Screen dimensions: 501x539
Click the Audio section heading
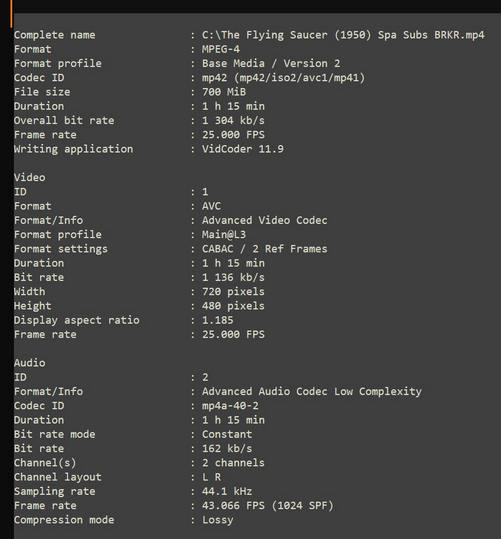[30, 363]
